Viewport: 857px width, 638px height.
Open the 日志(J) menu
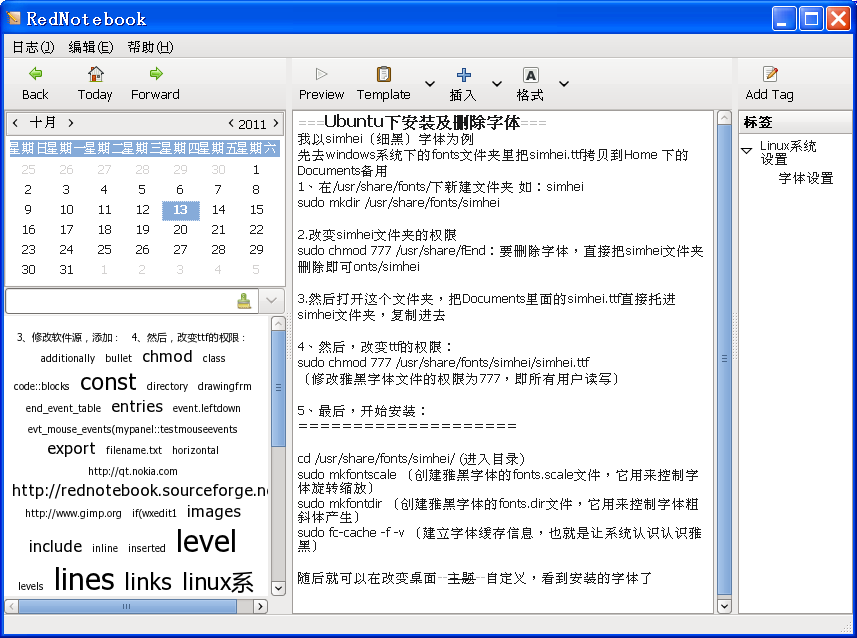(x=33, y=47)
